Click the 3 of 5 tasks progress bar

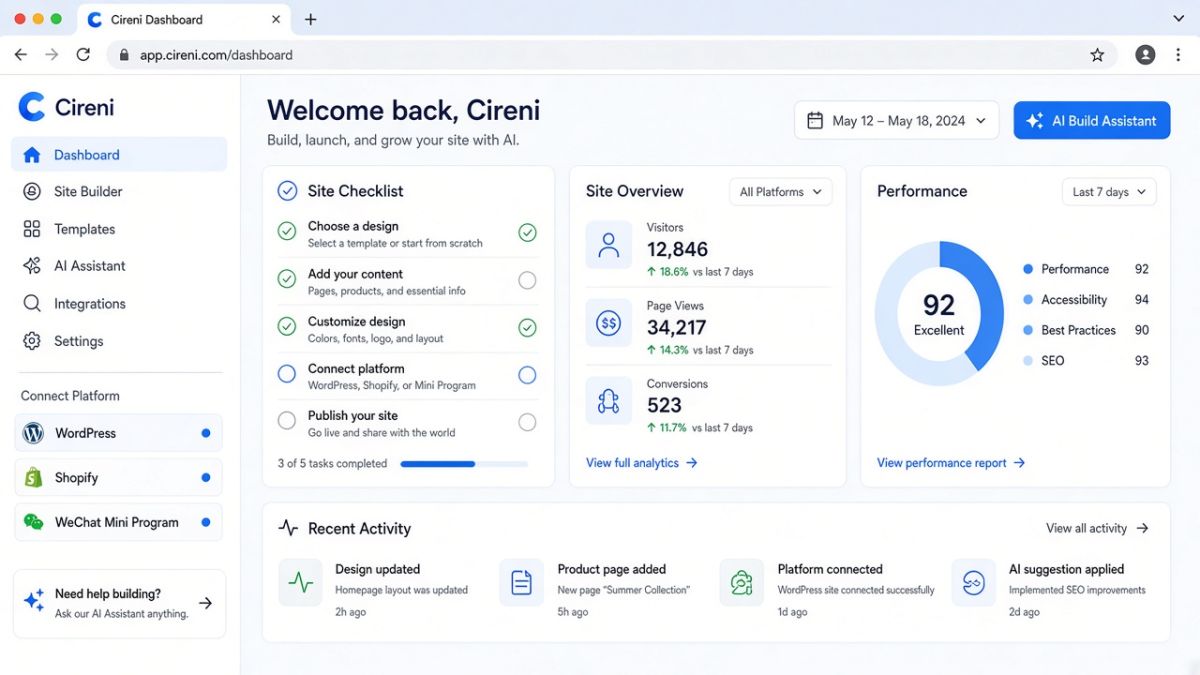point(464,464)
